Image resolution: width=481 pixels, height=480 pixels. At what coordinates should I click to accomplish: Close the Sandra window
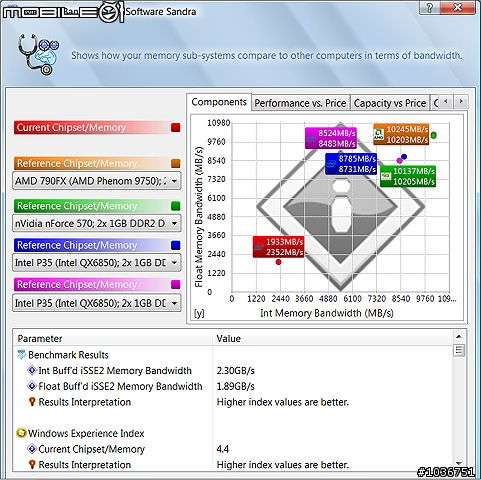click(458, 7)
